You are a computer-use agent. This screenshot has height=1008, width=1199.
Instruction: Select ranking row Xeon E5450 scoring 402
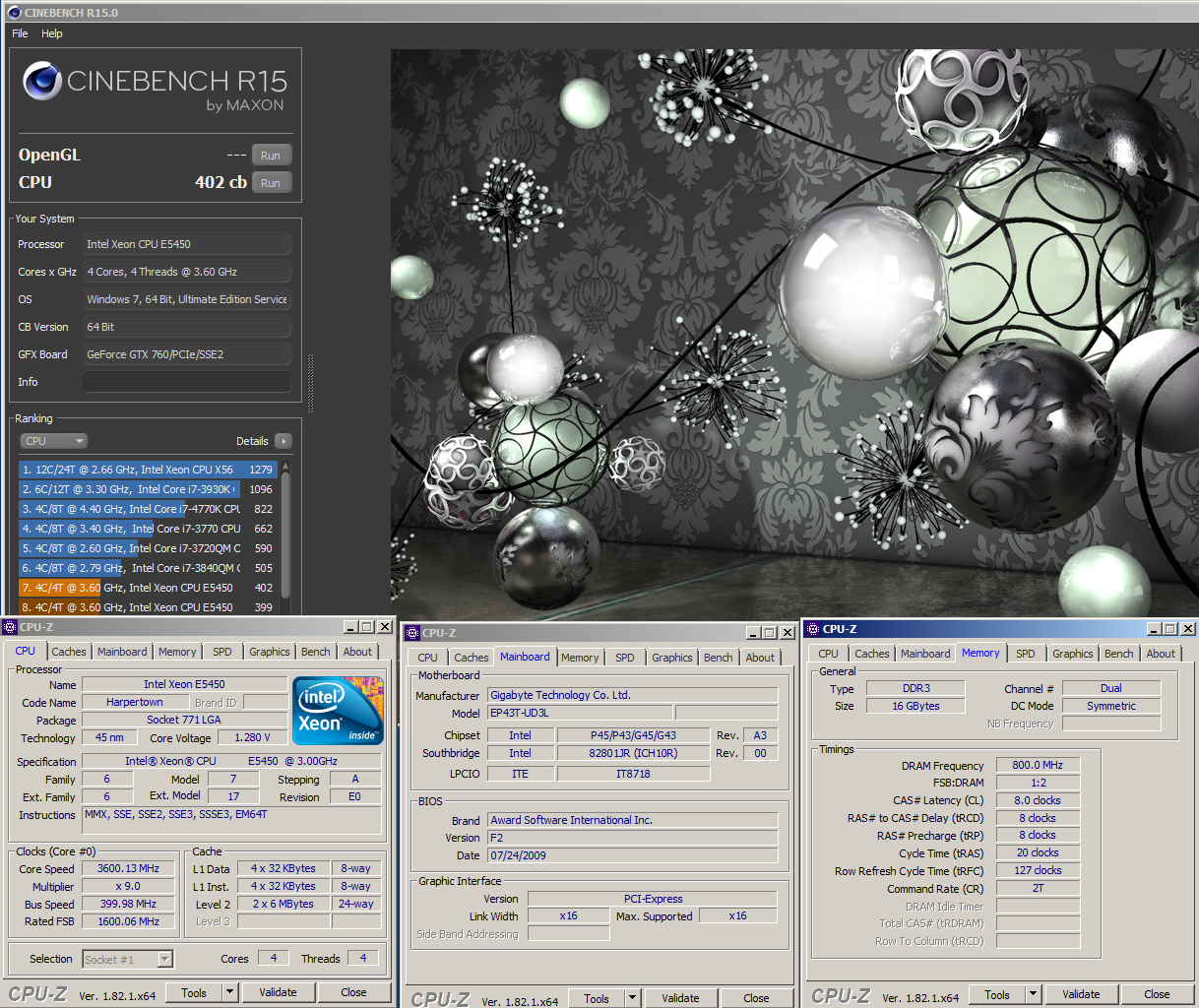pyautogui.click(x=148, y=588)
